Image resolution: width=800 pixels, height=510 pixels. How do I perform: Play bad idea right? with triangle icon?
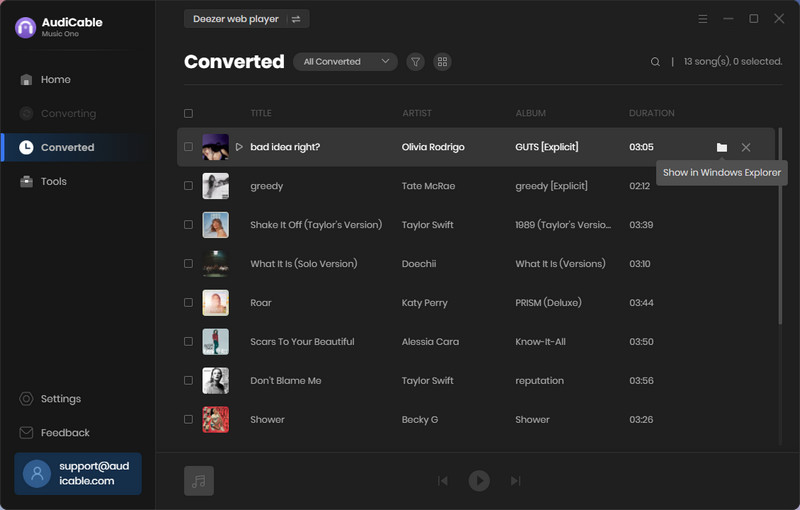click(239, 147)
